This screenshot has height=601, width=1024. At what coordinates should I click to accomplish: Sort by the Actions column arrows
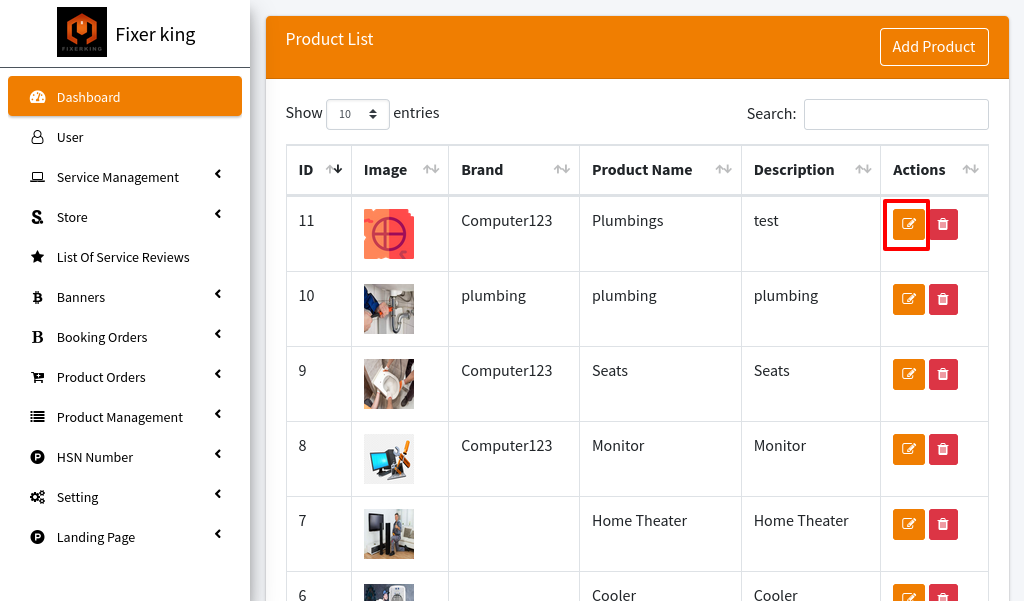[x=970, y=169]
